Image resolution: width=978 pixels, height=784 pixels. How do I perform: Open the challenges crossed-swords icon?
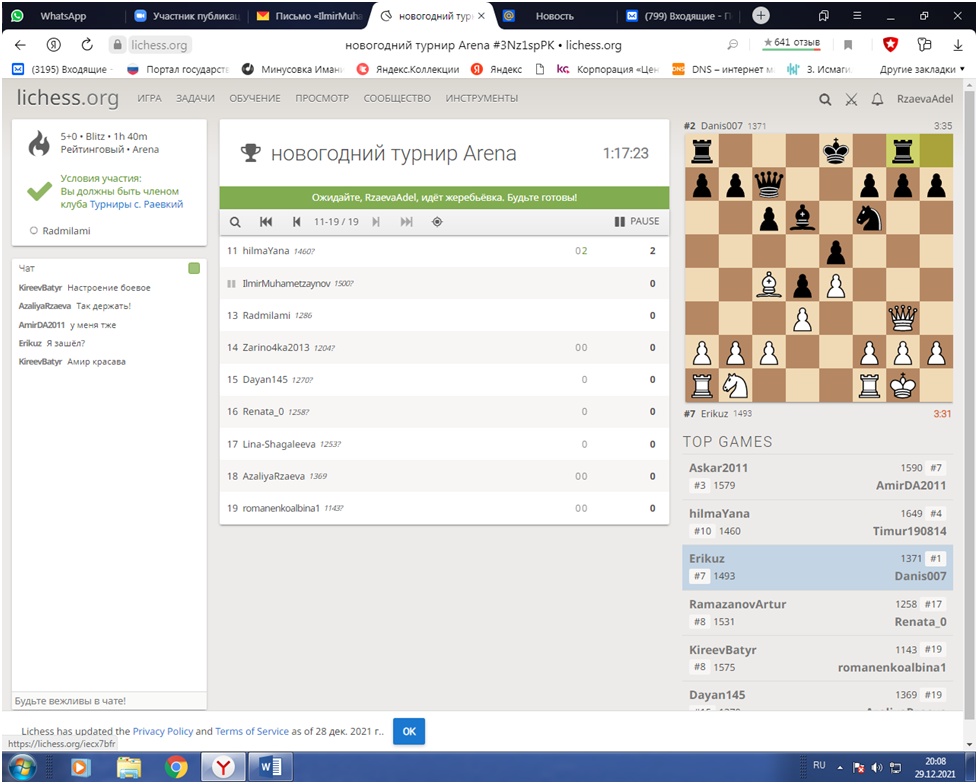tap(851, 99)
